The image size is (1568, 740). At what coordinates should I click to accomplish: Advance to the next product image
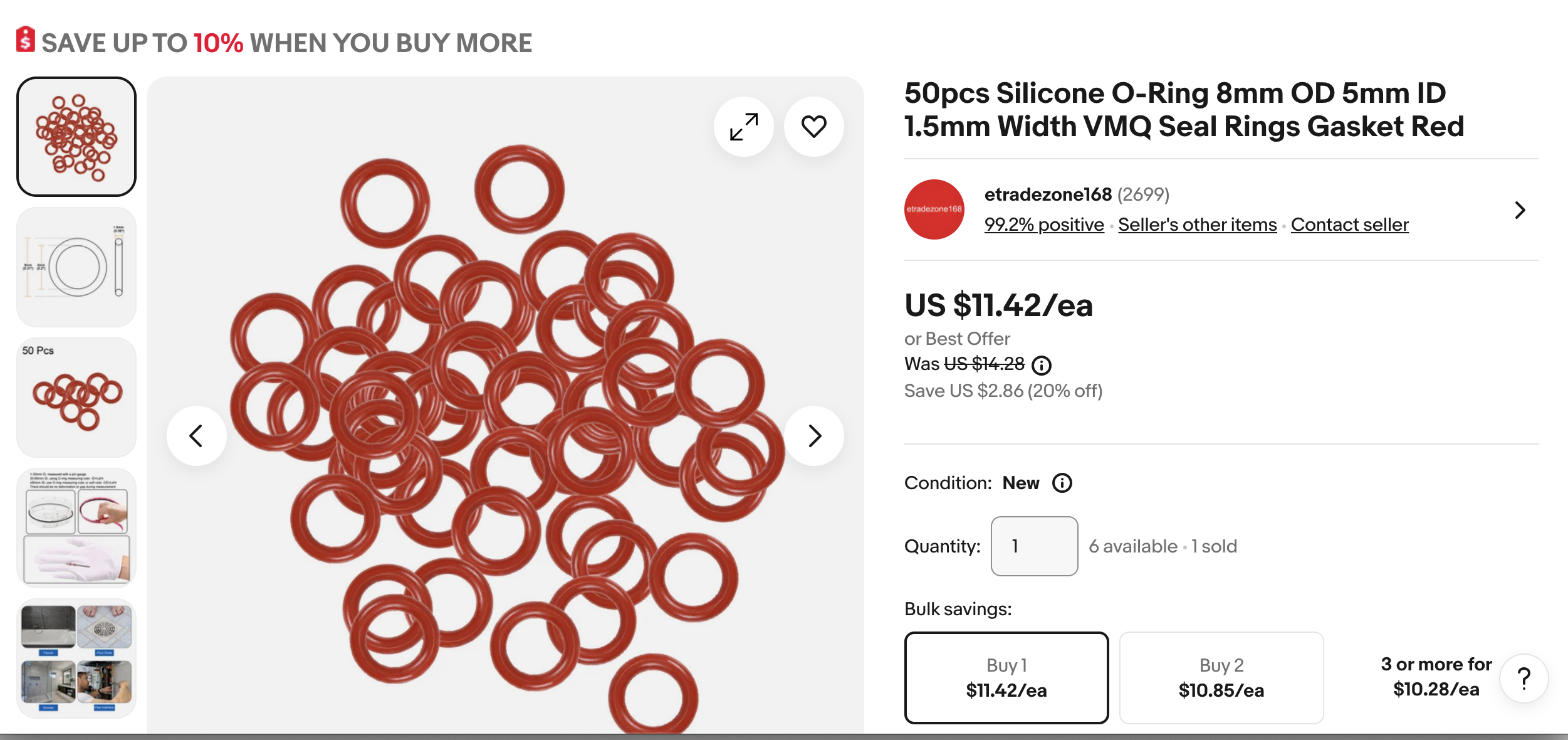pyautogui.click(x=814, y=436)
